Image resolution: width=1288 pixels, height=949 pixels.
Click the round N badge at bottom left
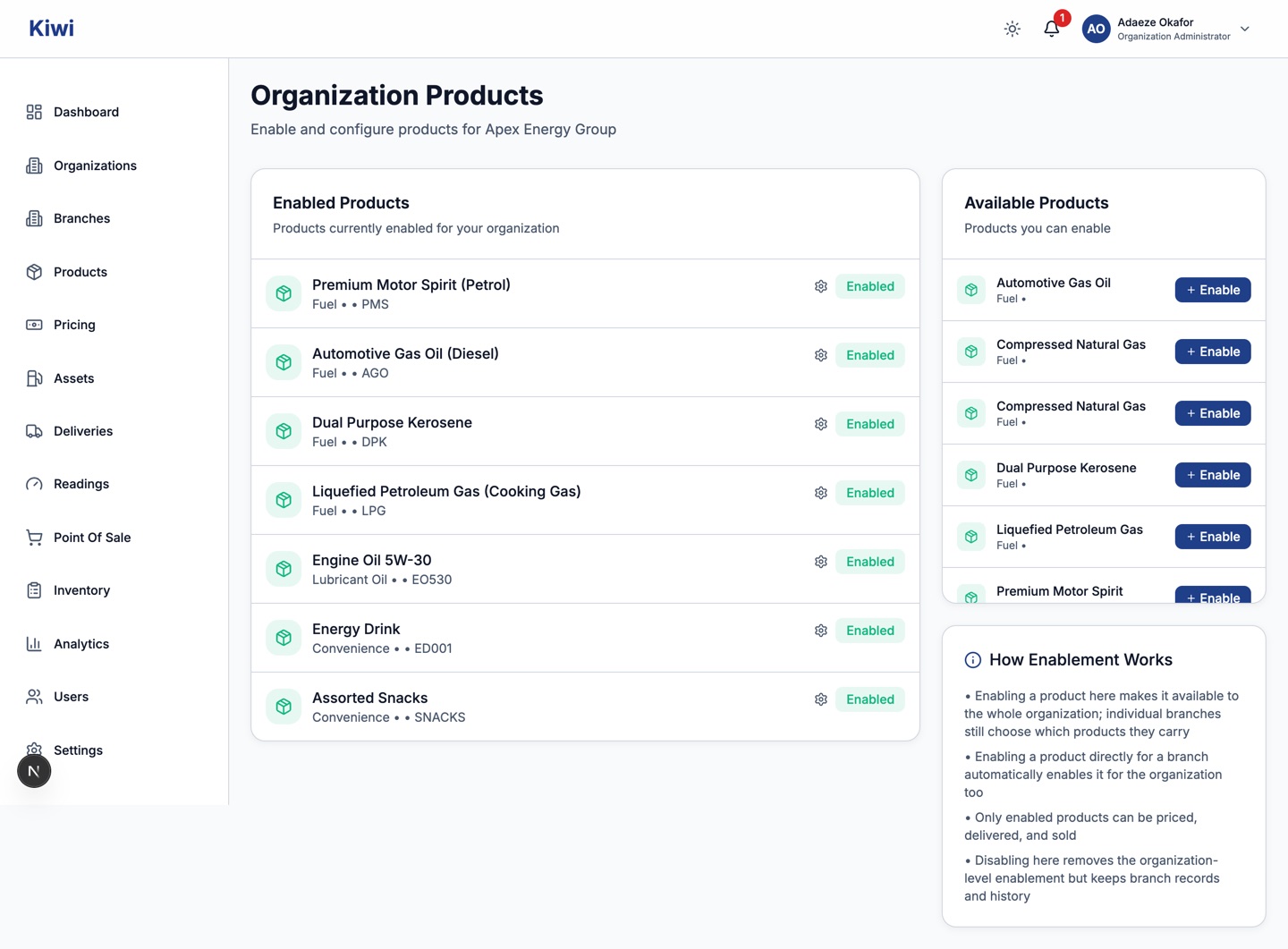pos(34,771)
